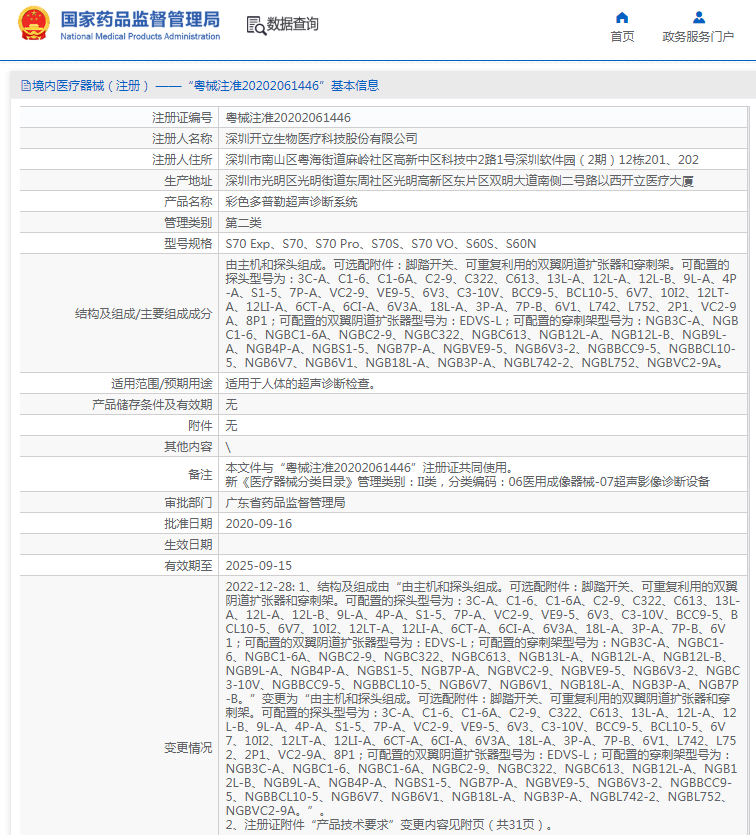Open the 政务服务门户 menu item
The image size is (756, 835).
click(698, 37)
